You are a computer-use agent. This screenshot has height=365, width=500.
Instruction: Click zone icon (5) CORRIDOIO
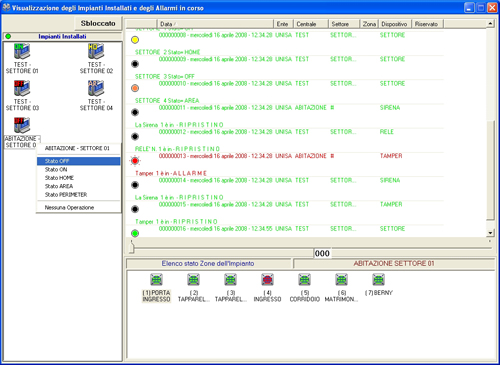click(304, 279)
